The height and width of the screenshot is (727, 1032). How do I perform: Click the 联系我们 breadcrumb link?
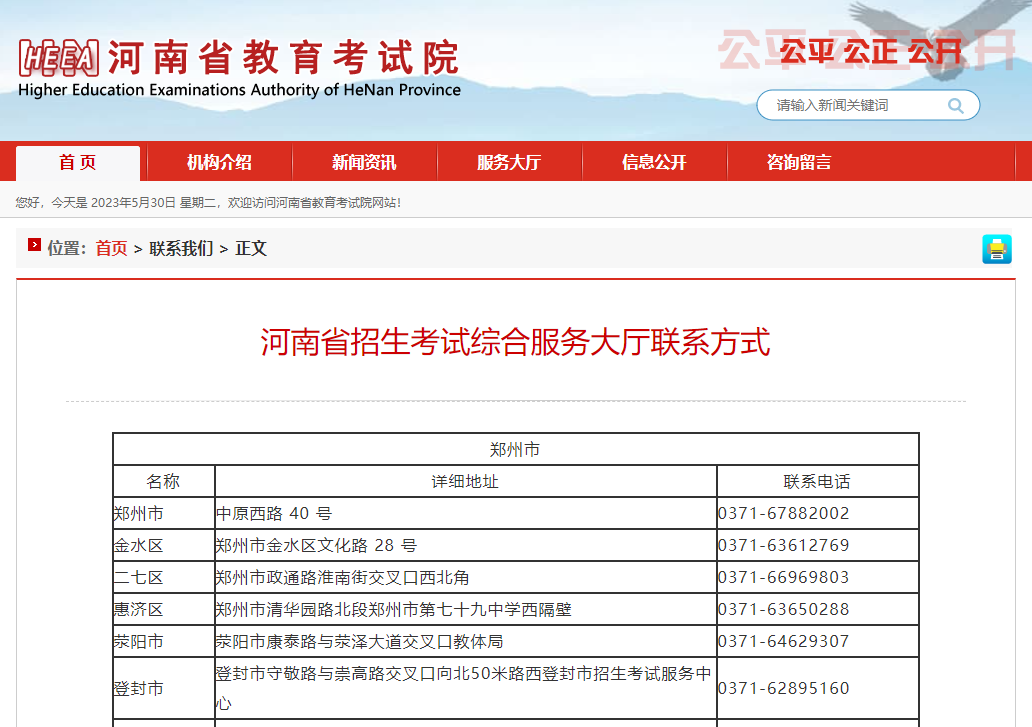pyautogui.click(x=181, y=249)
